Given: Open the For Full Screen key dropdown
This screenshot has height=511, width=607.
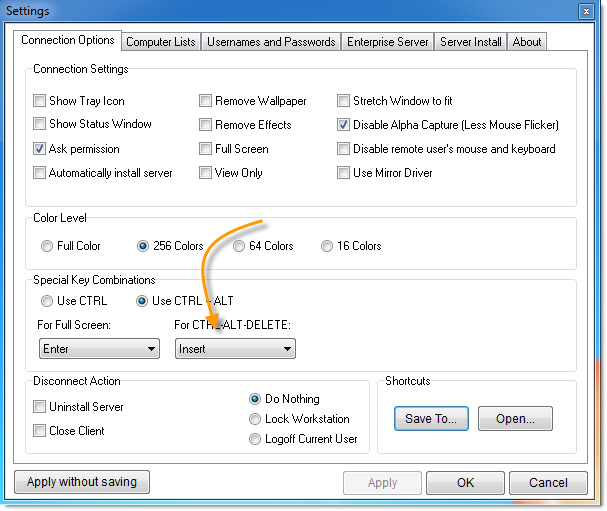Looking at the screenshot, I should 99,349.
